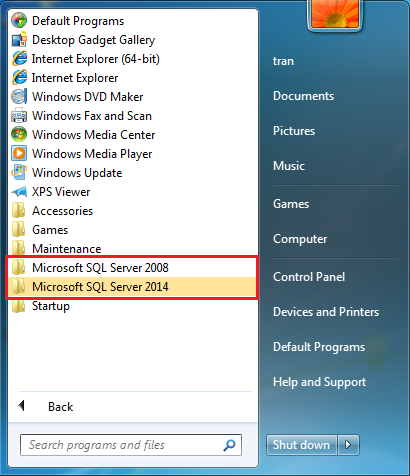Launch Internet Explorer (64-bit) icon

[x=19, y=59]
